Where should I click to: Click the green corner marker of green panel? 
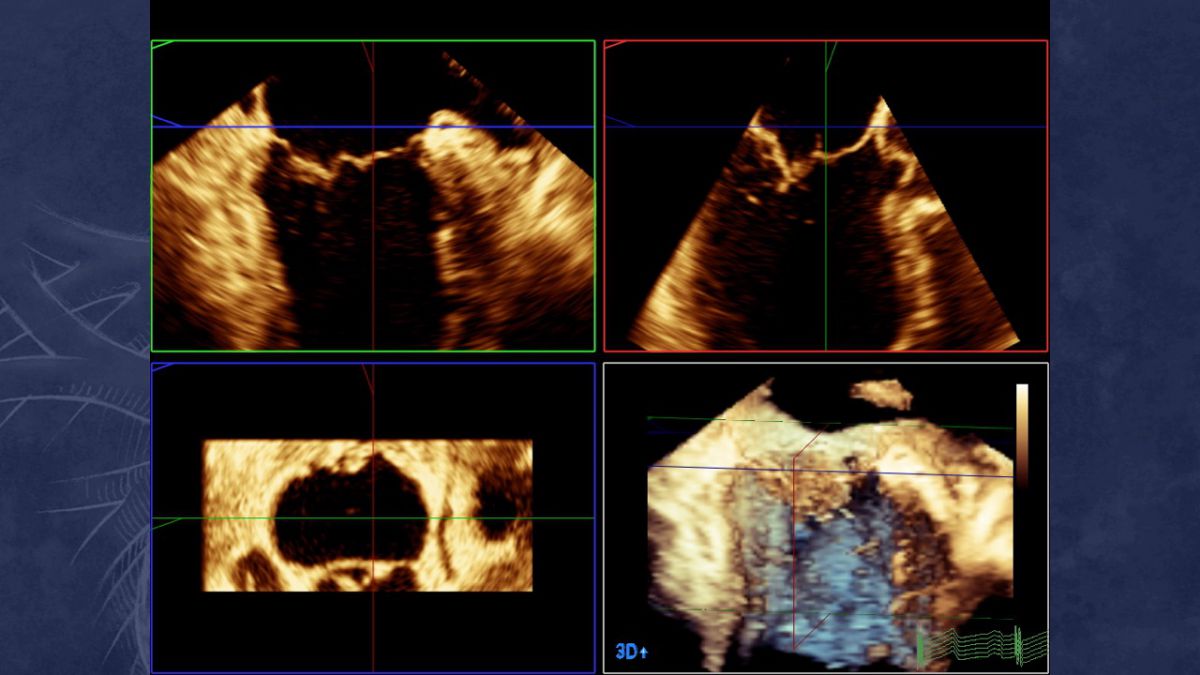(x=163, y=44)
